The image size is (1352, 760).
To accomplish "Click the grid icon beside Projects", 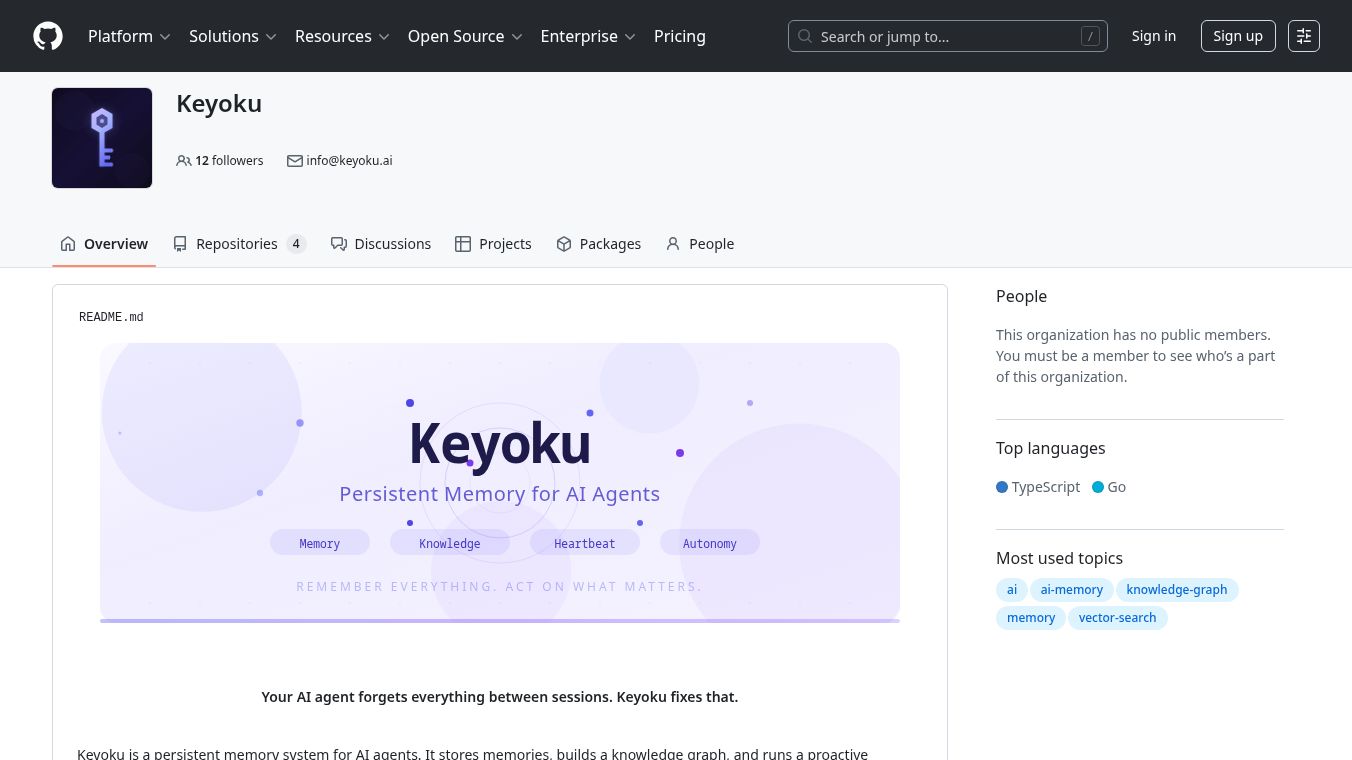I will (463, 243).
